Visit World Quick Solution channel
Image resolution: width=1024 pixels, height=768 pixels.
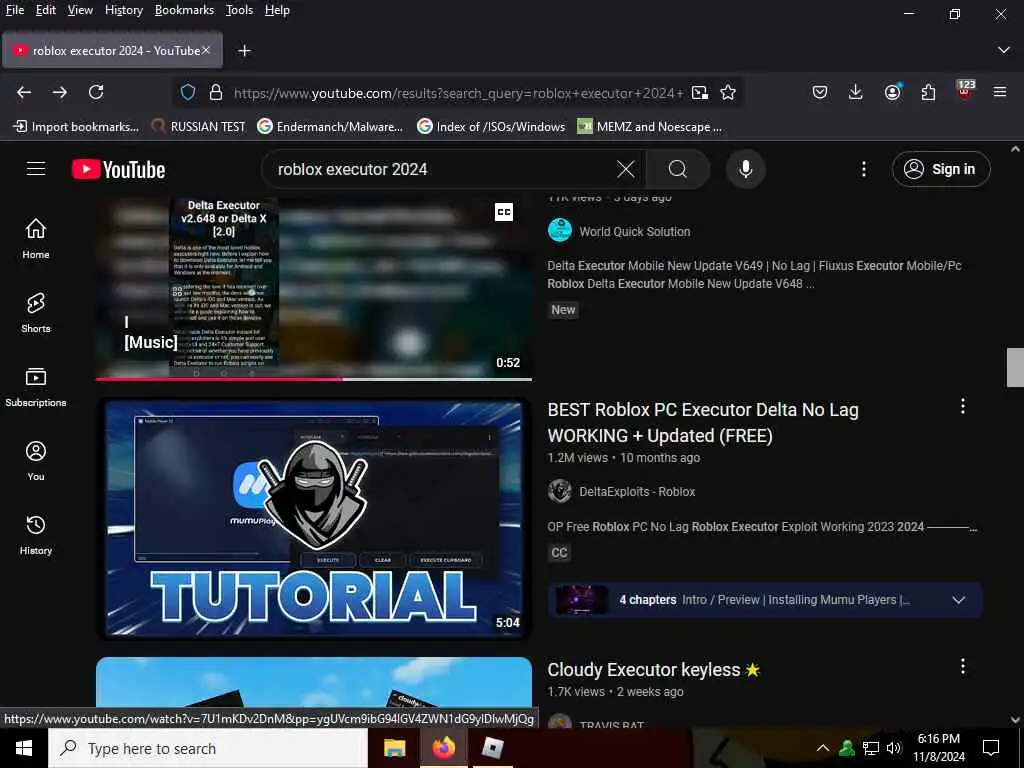[x=634, y=231]
